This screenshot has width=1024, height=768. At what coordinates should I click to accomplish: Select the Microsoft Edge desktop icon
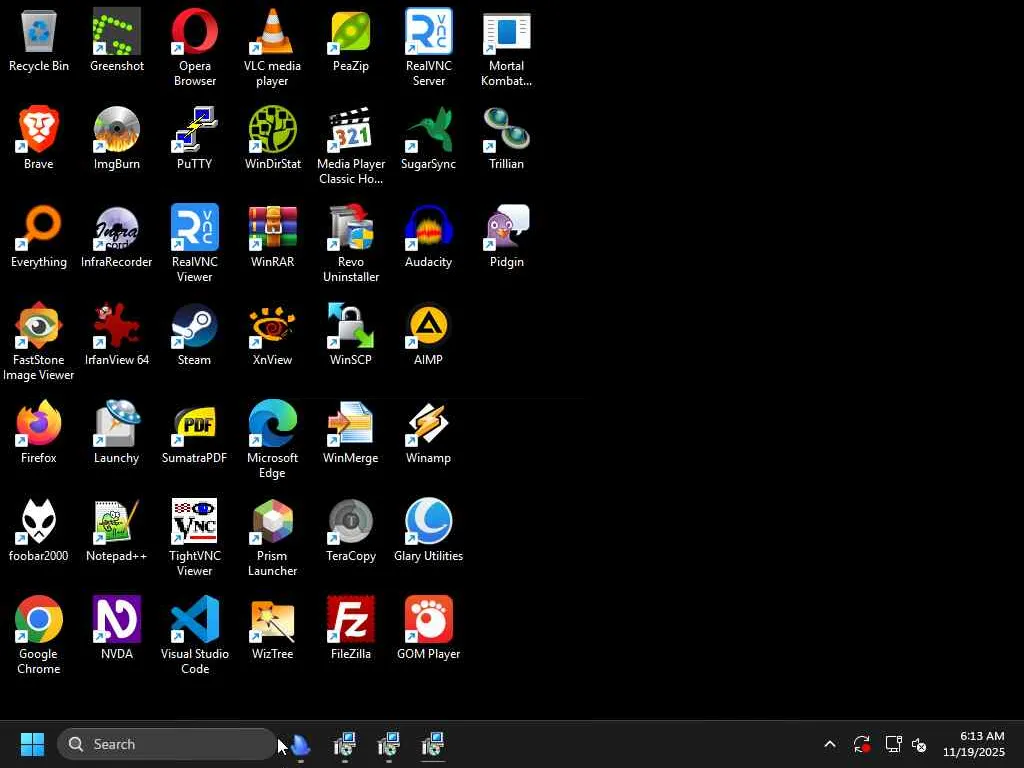tap(272, 440)
